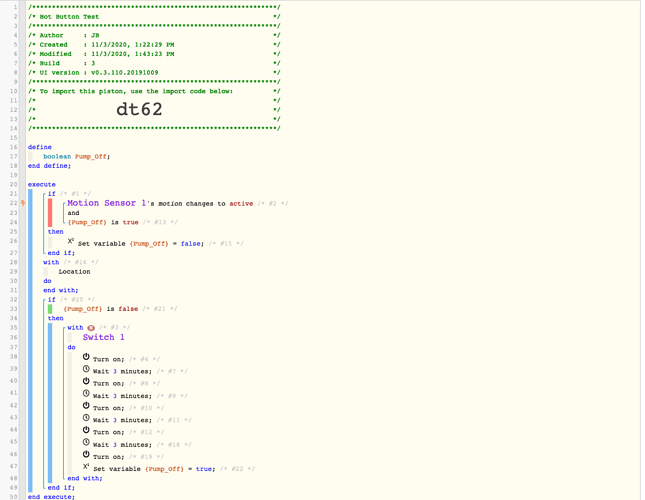Click the then keyword on line 34
Viewport: 645px width, 500px height.
(56, 318)
